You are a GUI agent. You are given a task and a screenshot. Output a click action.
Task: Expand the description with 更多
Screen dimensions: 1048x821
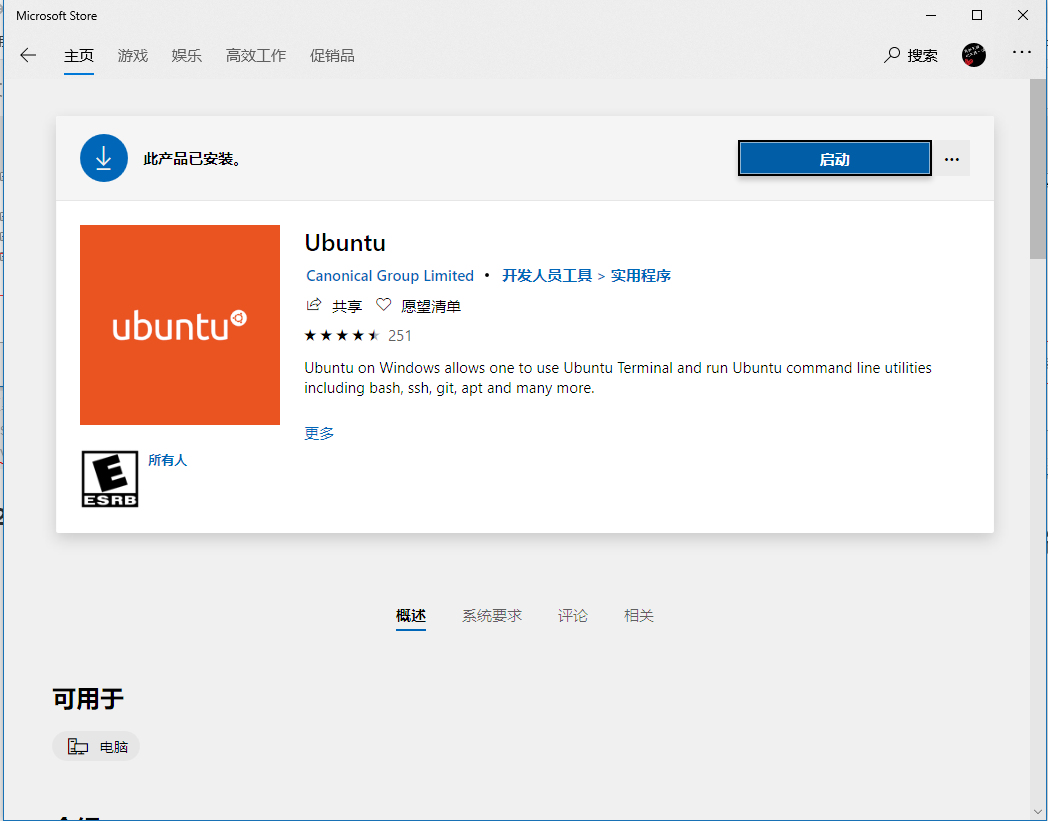tap(318, 433)
